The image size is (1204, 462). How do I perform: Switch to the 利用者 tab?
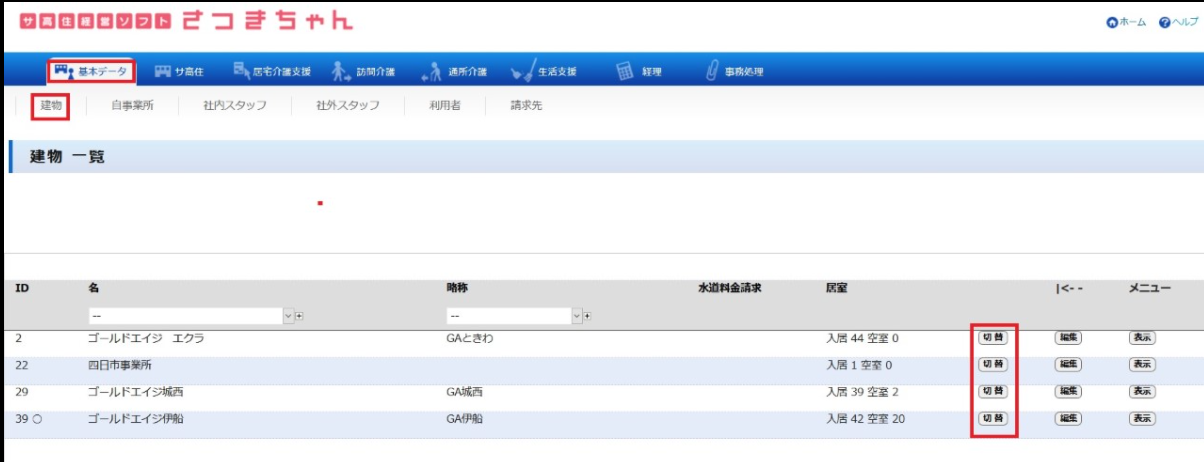pos(444,105)
